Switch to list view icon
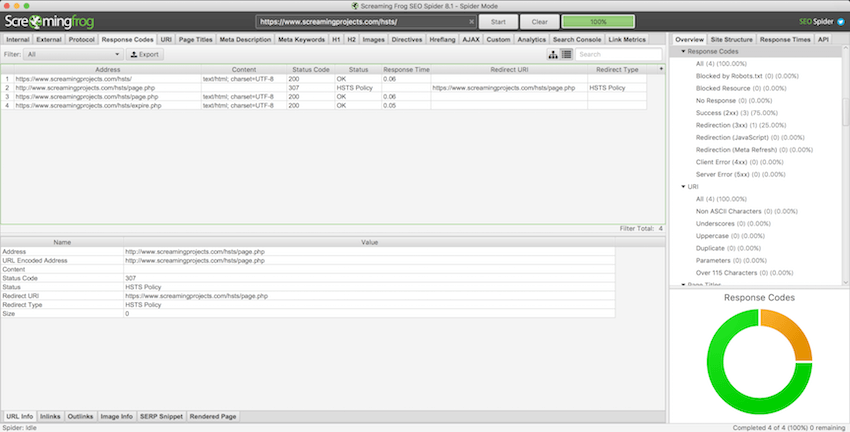This screenshot has height=432, width=850. (x=566, y=54)
